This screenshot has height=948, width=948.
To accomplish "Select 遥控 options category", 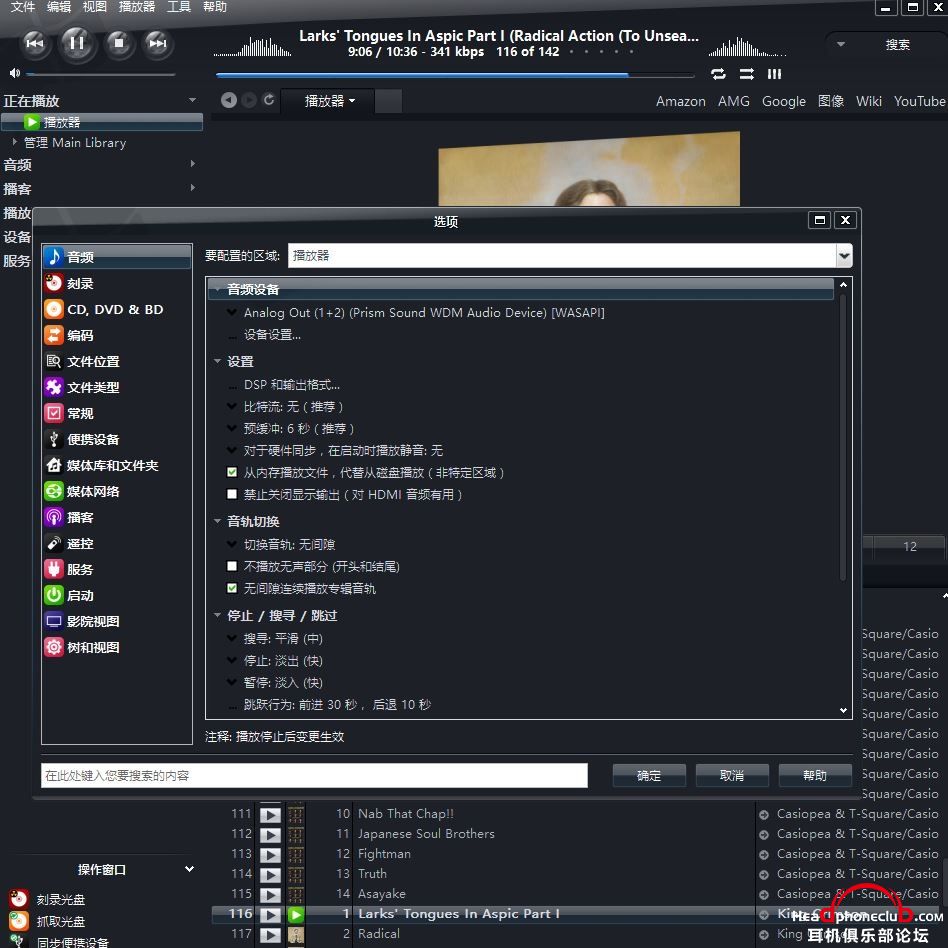I will click(117, 543).
